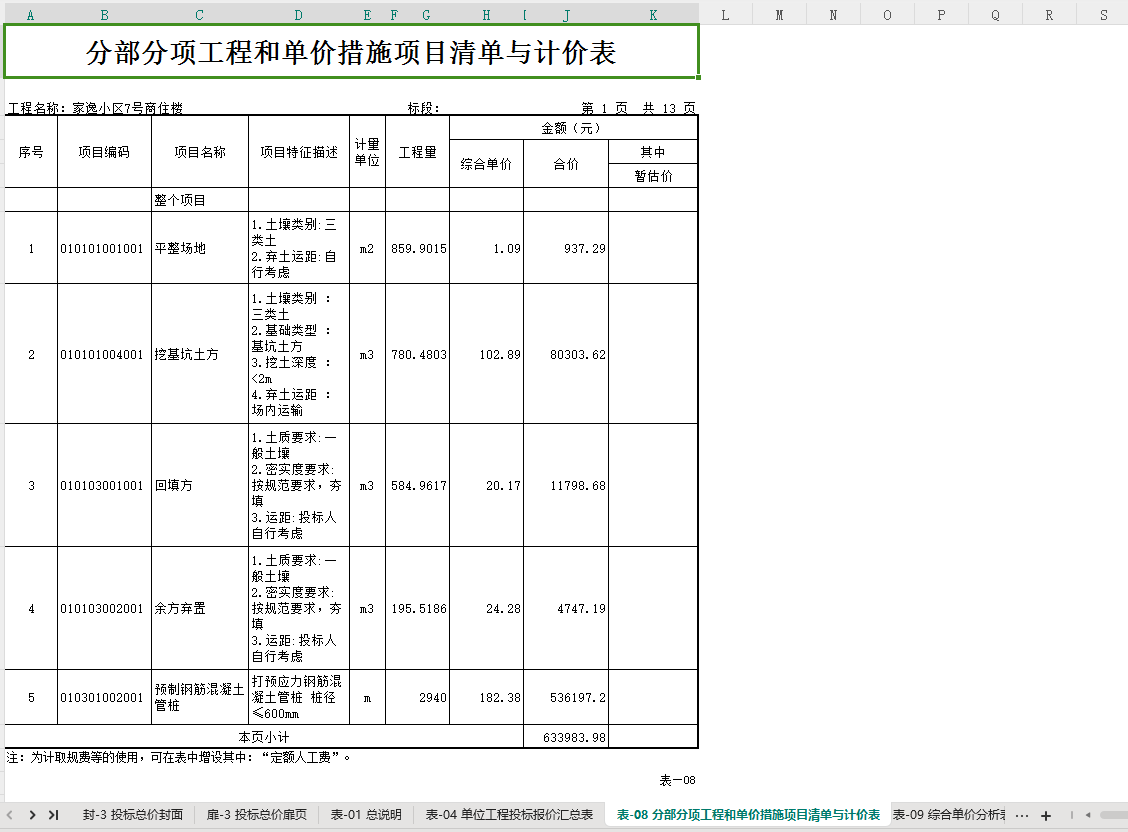Click unit price cell 20.17
This screenshot has height=832, width=1128.
tap(486, 485)
